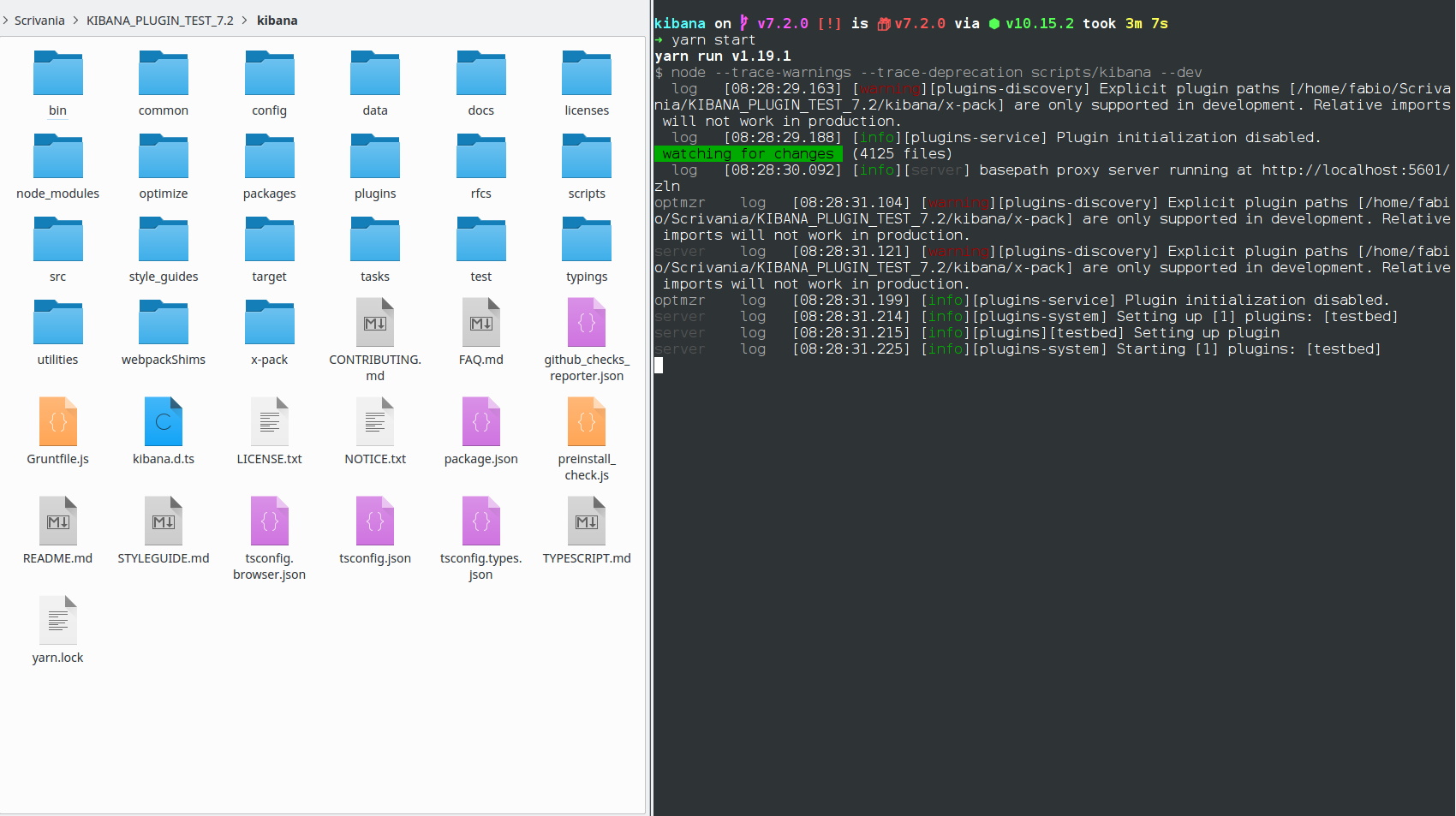Select the CONTRIBUTING.md markdown file icon
Image resolution: width=1456 pixels, height=816 pixels.
[375, 322]
